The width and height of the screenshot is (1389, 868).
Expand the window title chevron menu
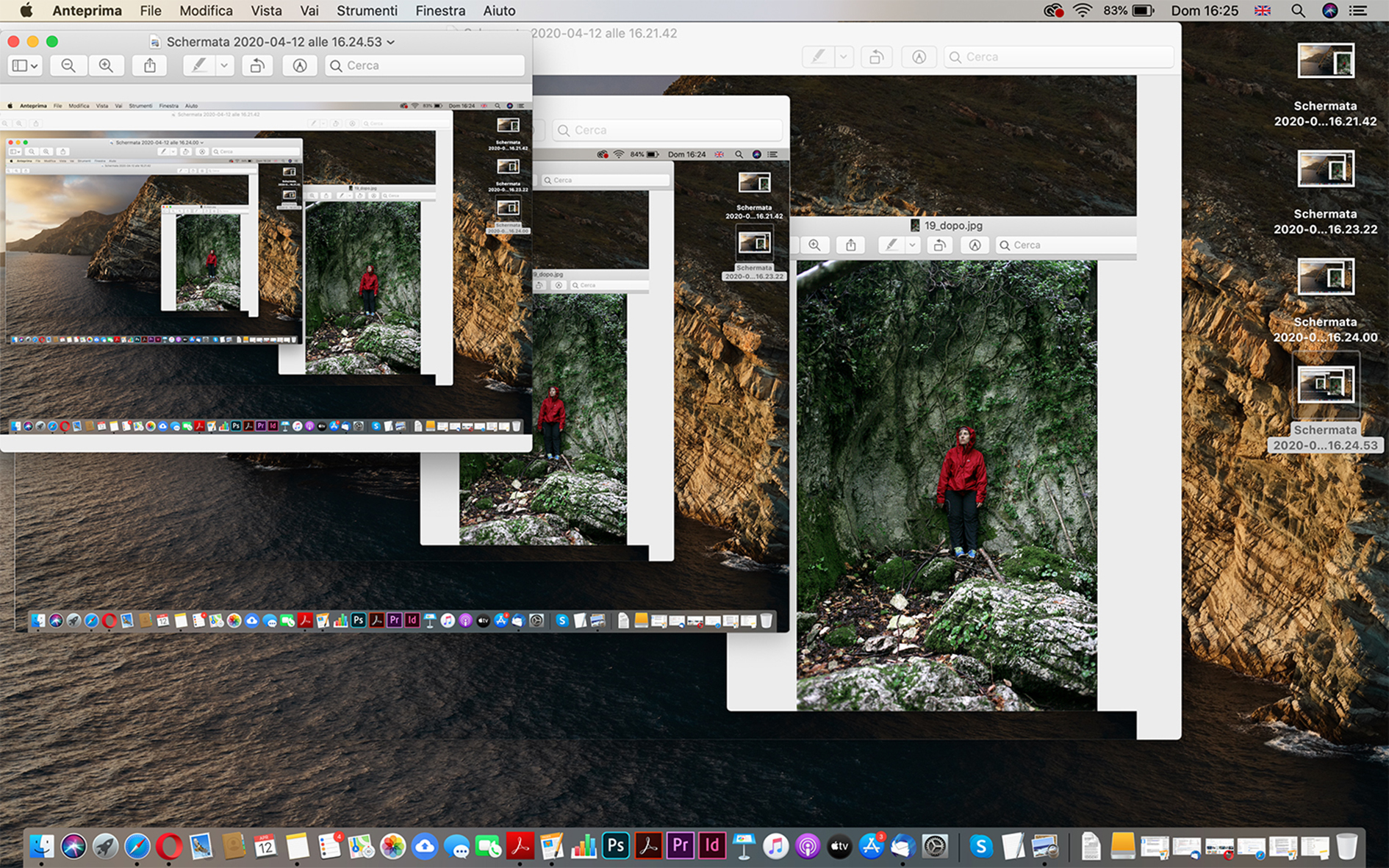tap(391, 42)
